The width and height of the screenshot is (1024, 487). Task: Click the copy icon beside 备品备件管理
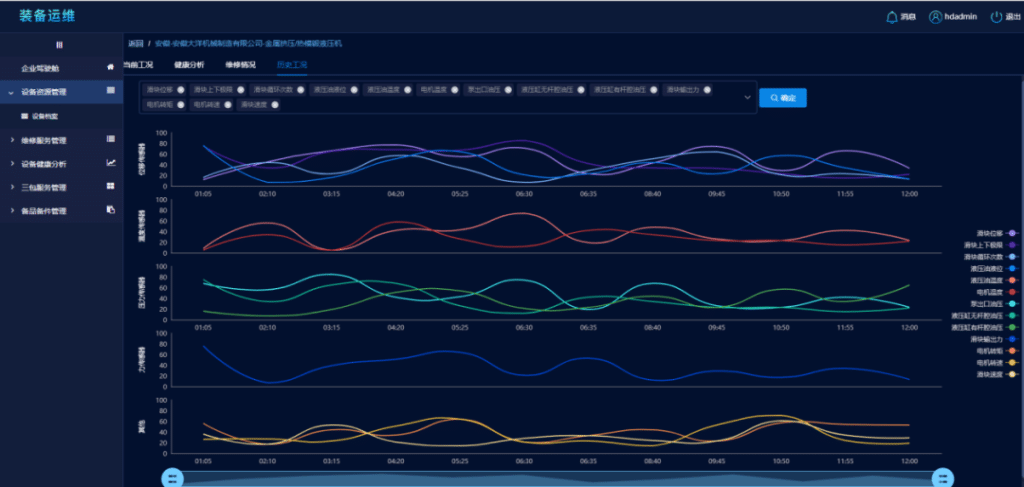click(111, 210)
